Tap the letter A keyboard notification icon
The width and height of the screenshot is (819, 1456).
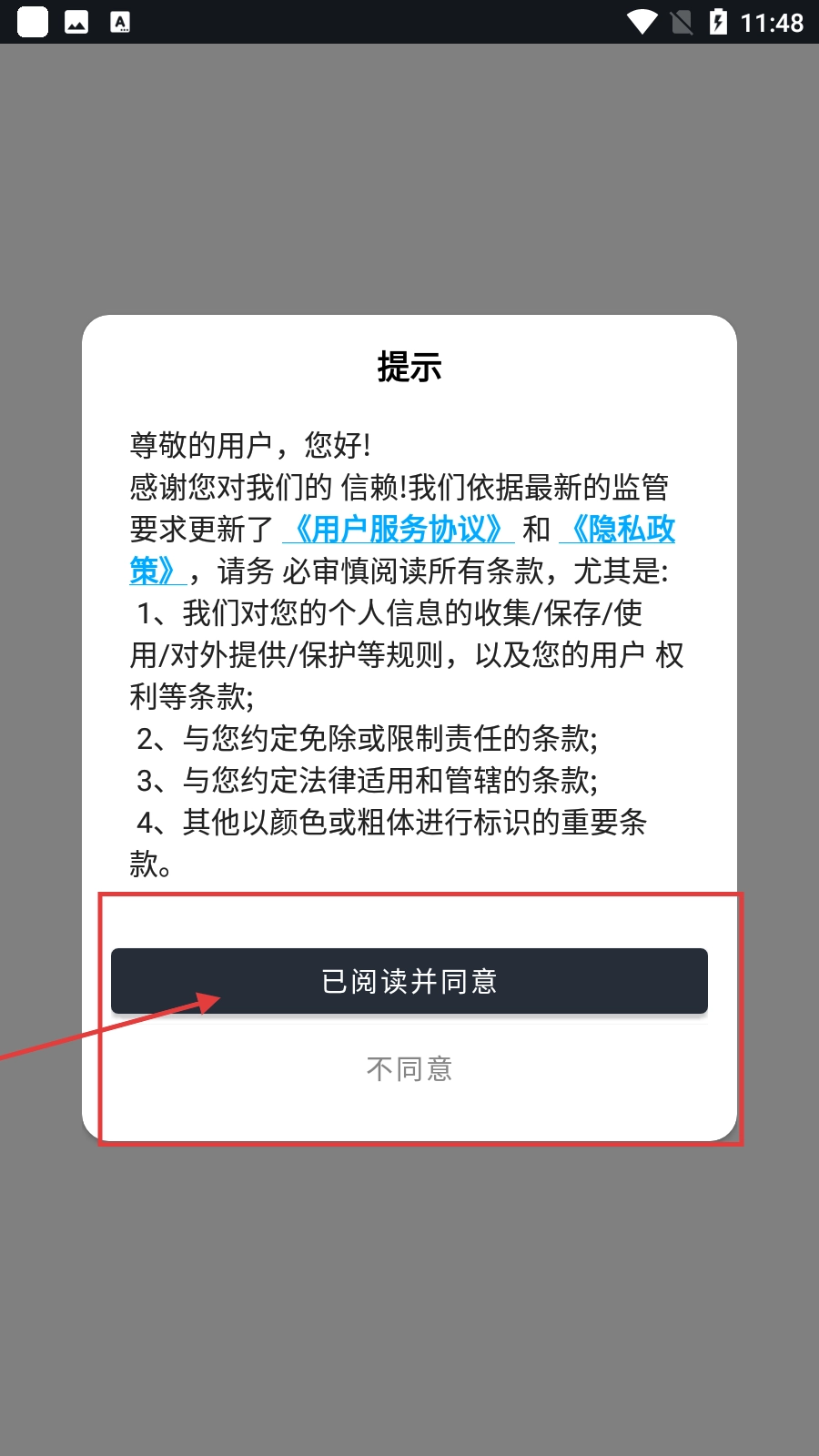pyautogui.click(x=120, y=22)
